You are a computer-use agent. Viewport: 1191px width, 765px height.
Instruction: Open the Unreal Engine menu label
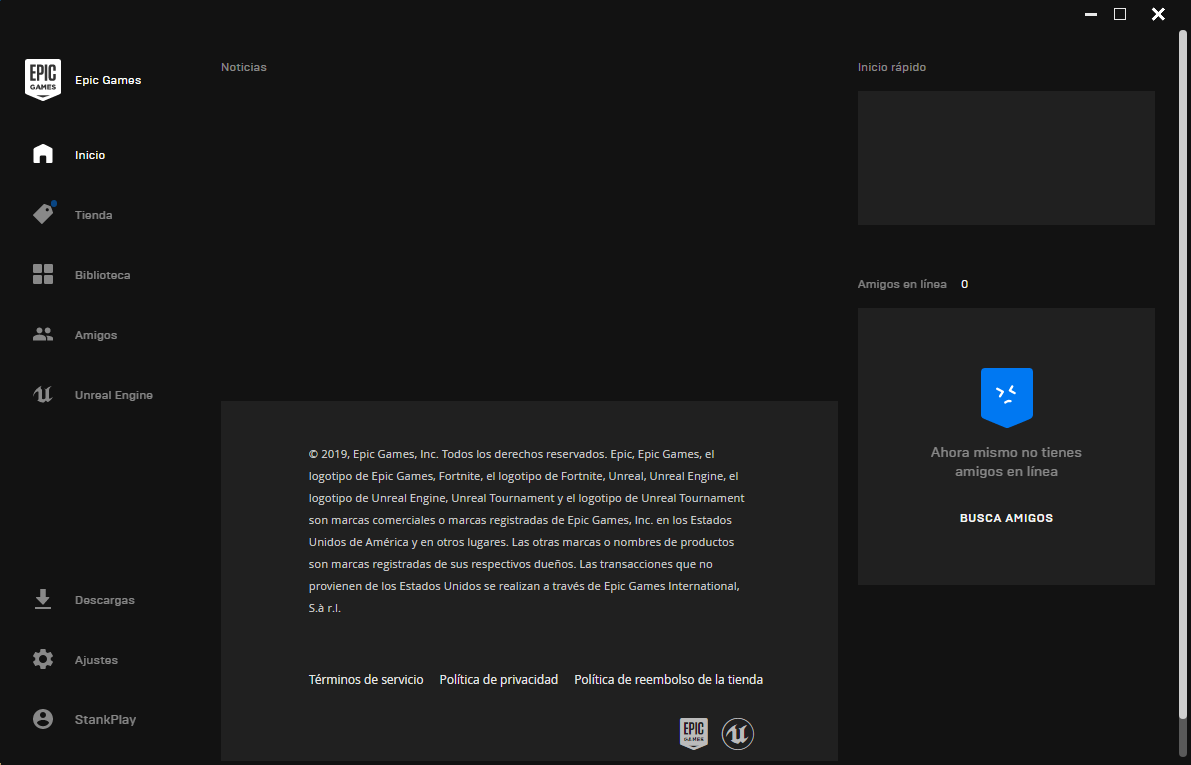tap(114, 395)
